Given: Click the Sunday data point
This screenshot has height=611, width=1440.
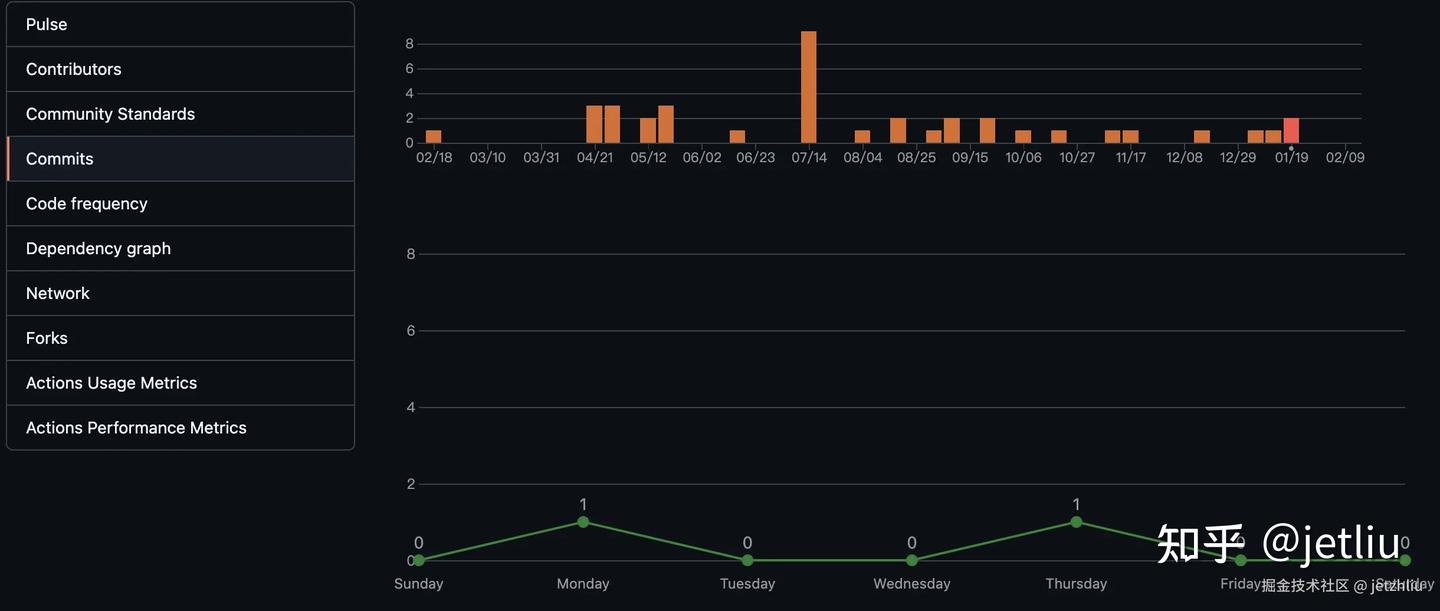Looking at the screenshot, I should click(x=419, y=560).
